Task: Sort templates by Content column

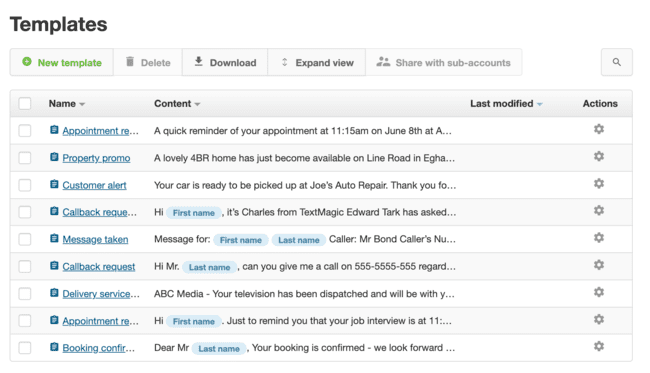Action: pyautogui.click(x=177, y=104)
